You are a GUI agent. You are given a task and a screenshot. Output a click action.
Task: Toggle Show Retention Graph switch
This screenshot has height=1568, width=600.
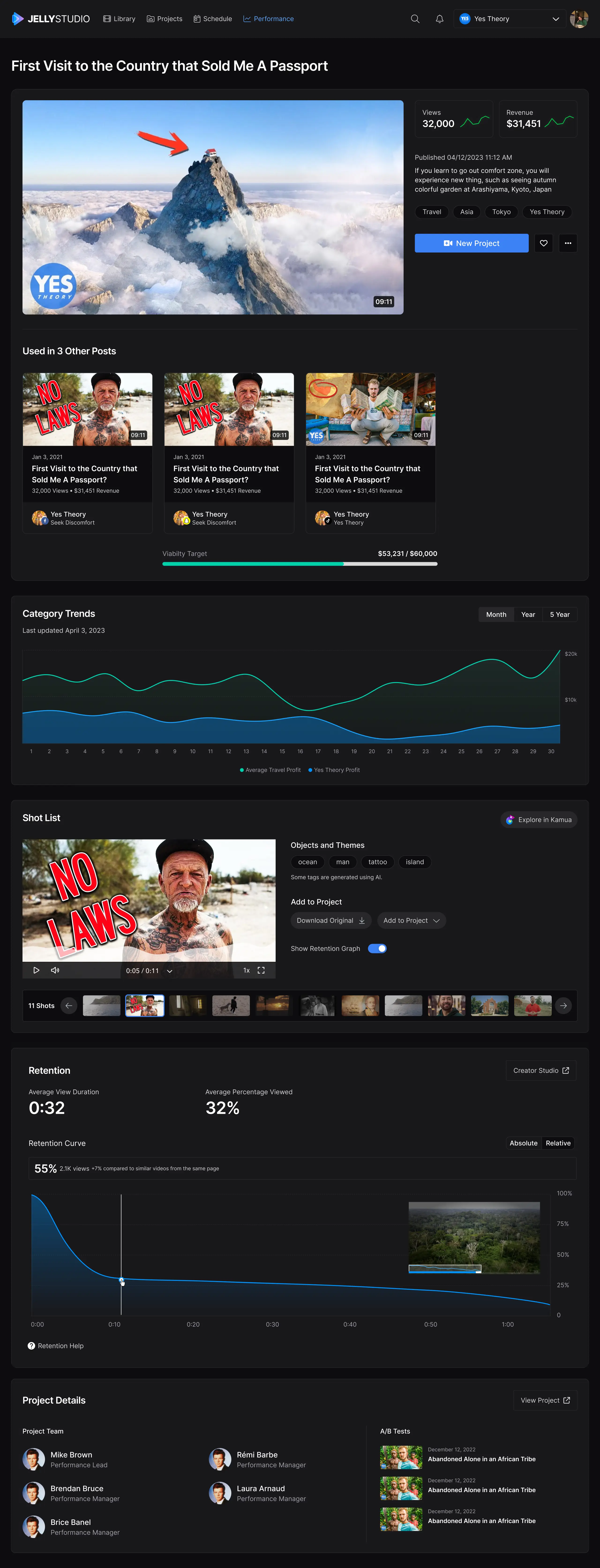point(377,948)
